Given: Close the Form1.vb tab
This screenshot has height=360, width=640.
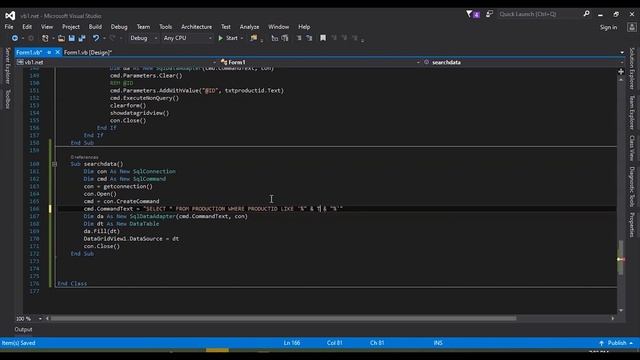Looking at the screenshot, I should [x=58, y=52].
